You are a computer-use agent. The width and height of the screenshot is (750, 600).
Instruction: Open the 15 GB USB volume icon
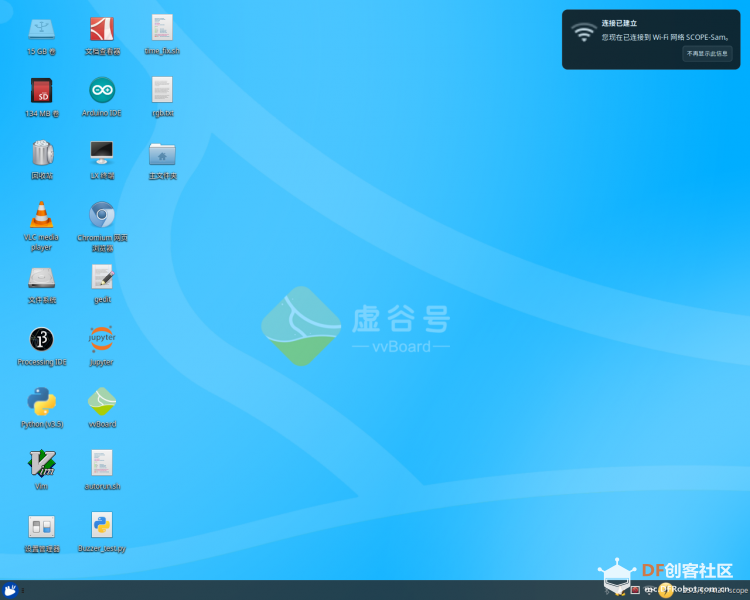tap(41, 30)
